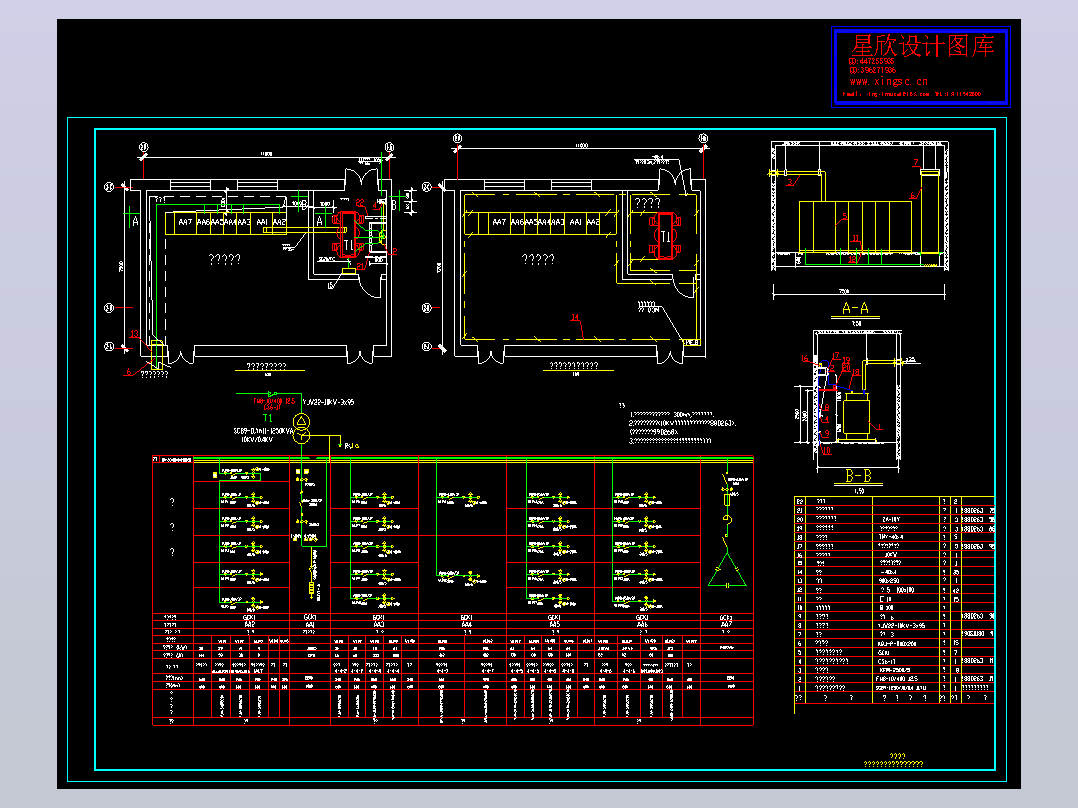Select the "AA2" cabinet in the left floor plan
Viewport: 1078px width, 808px height.
(279, 223)
